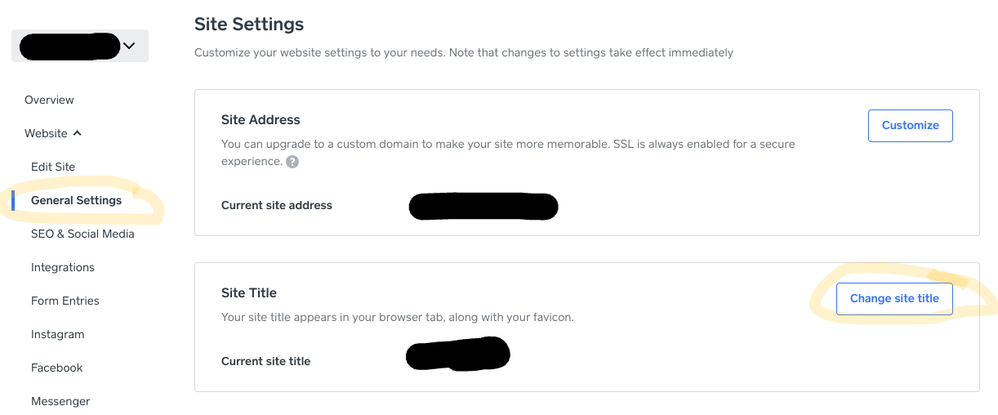Click the redacted current site title value
The width and height of the screenshot is (998, 415).
click(457, 355)
